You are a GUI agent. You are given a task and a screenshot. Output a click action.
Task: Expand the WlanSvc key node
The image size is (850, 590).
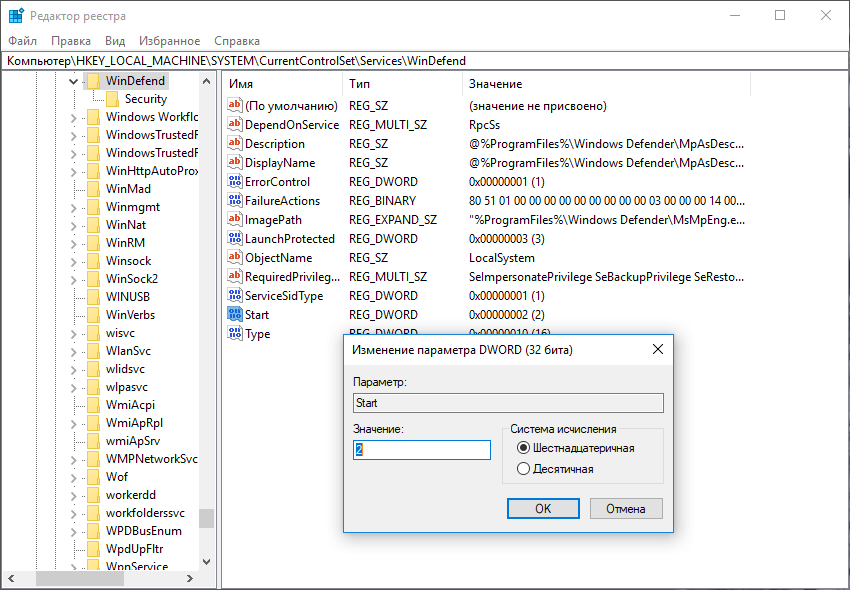click(74, 351)
